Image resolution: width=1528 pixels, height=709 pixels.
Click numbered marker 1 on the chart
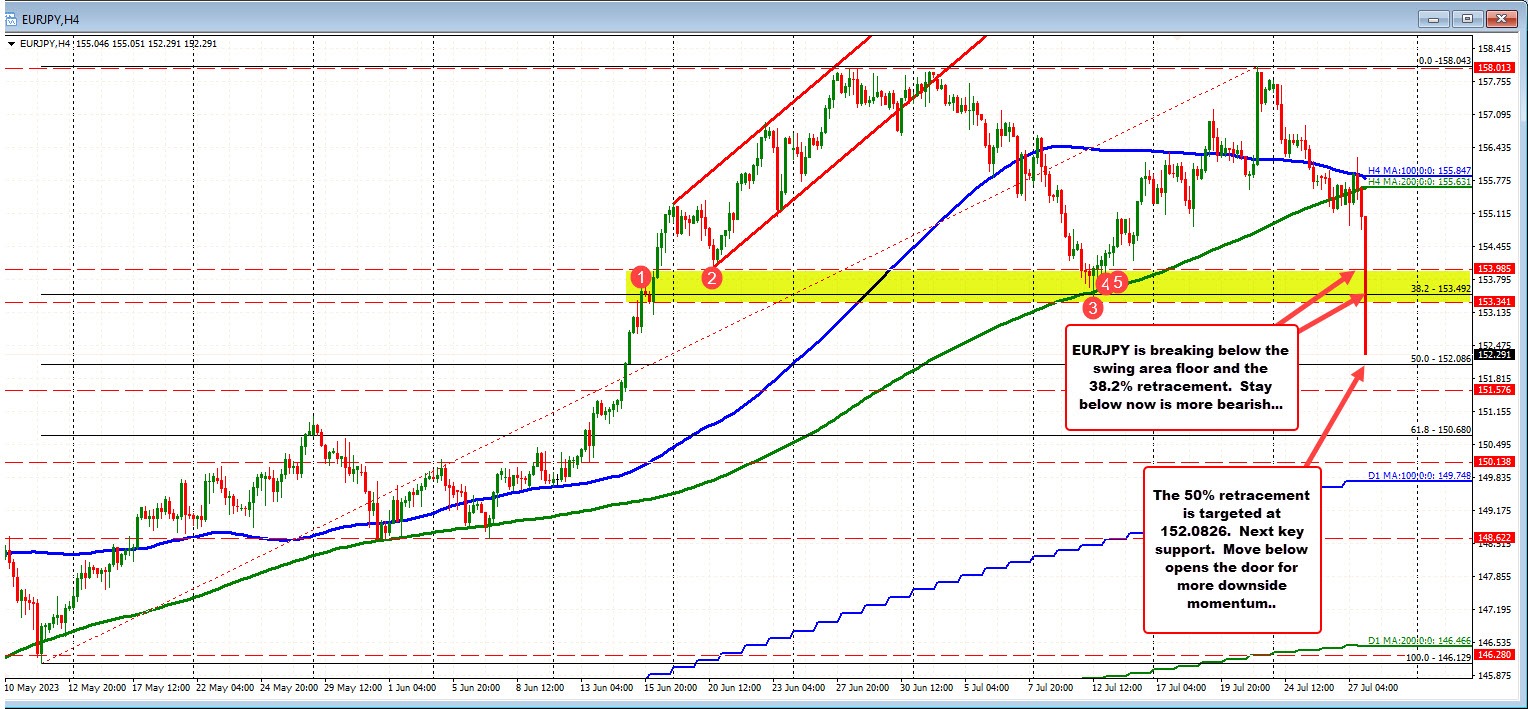(641, 278)
